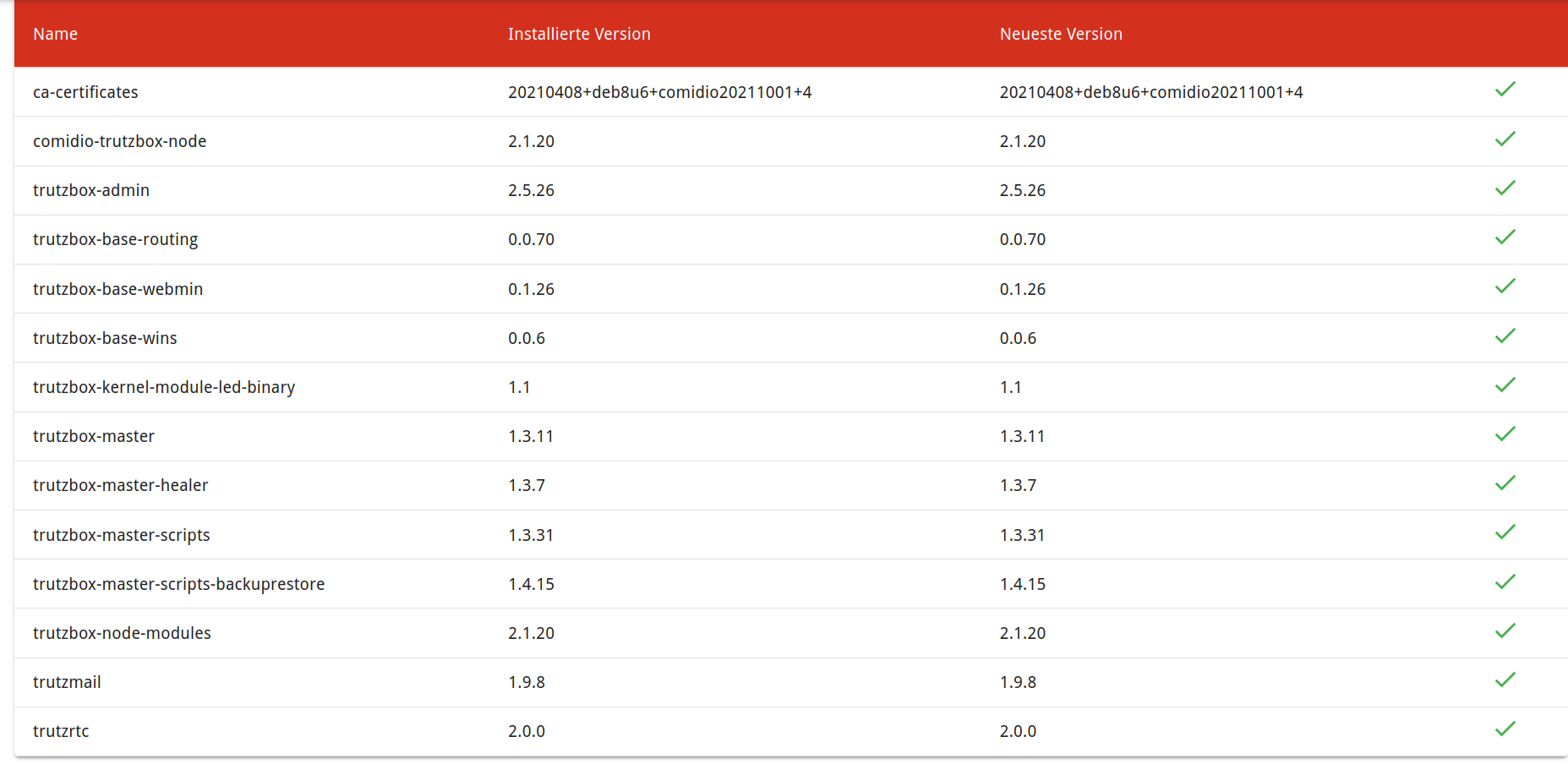Viewport: 1568px width, 764px height.
Task: Select the up-to-date checkmark for trutzbox-admin
Action: [x=1505, y=188]
